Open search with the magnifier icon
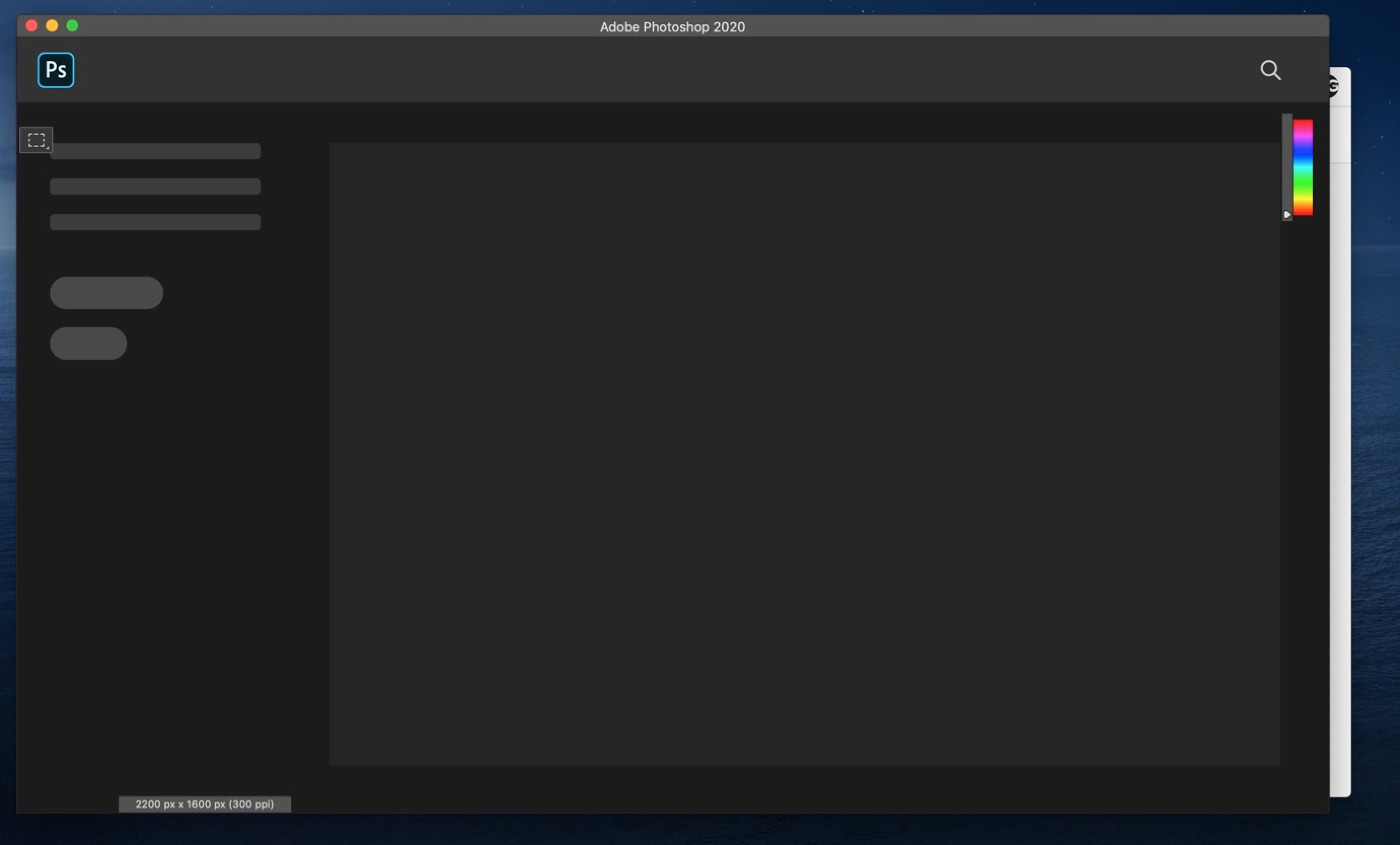Image resolution: width=1400 pixels, height=845 pixels. pyautogui.click(x=1270, y=70)
